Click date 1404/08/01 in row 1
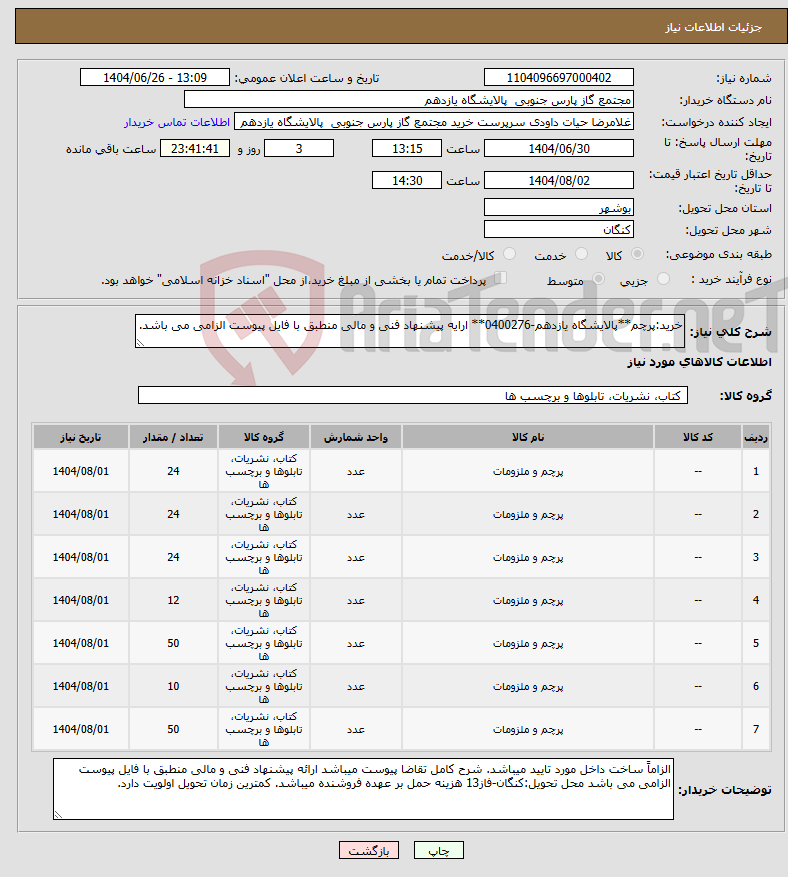 81,471
